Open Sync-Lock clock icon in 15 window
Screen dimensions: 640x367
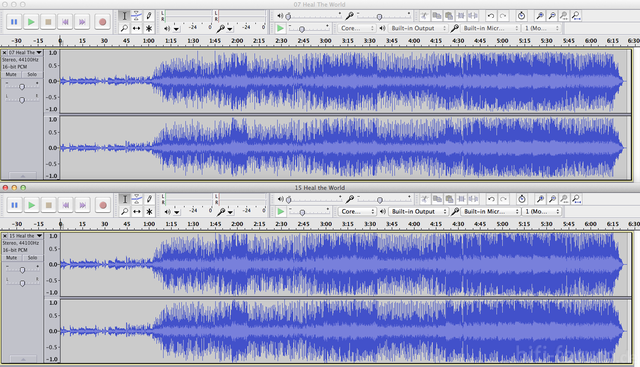[522, 199]
